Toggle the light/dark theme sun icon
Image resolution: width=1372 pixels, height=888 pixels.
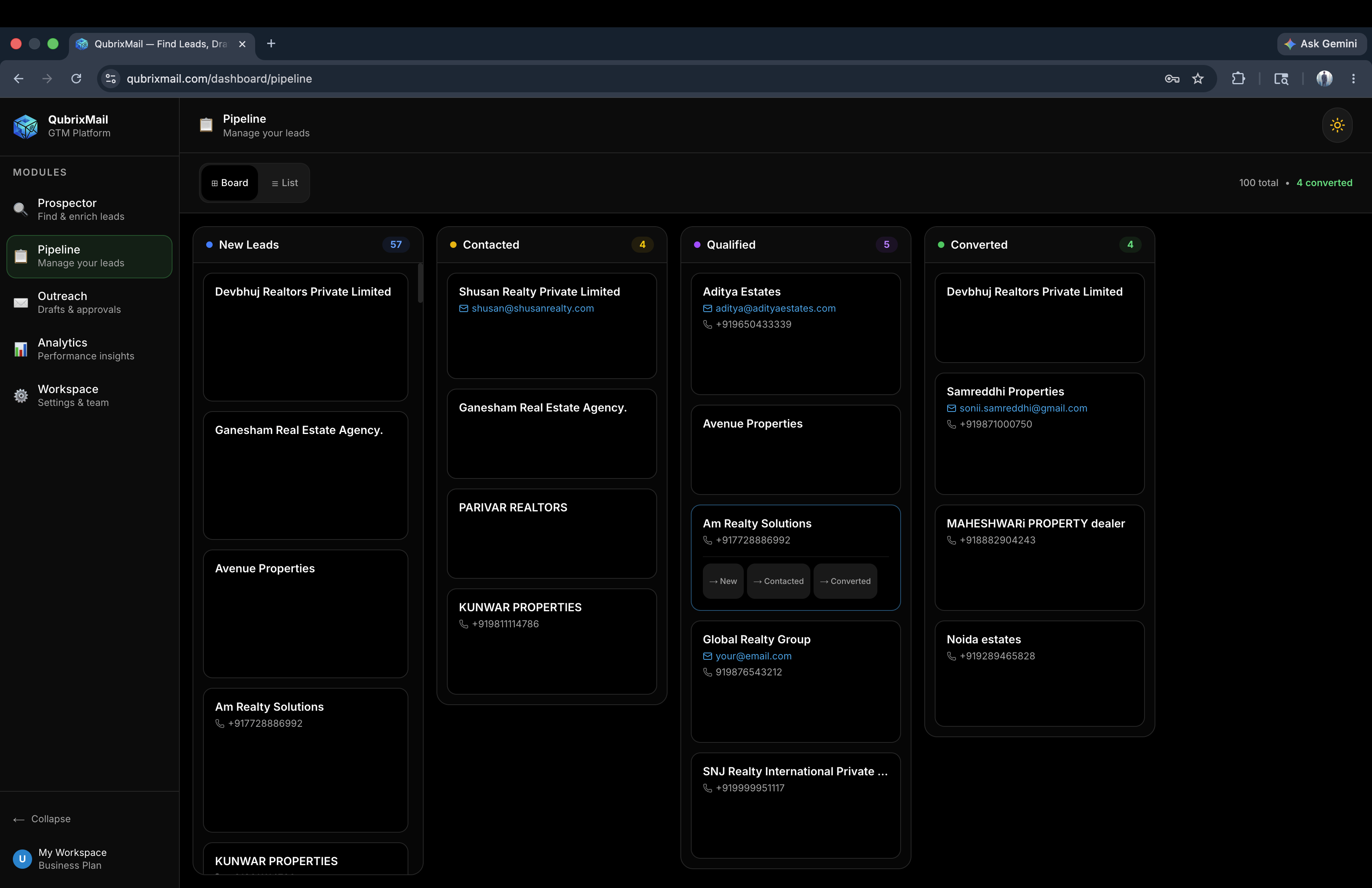click(1337, 125)
